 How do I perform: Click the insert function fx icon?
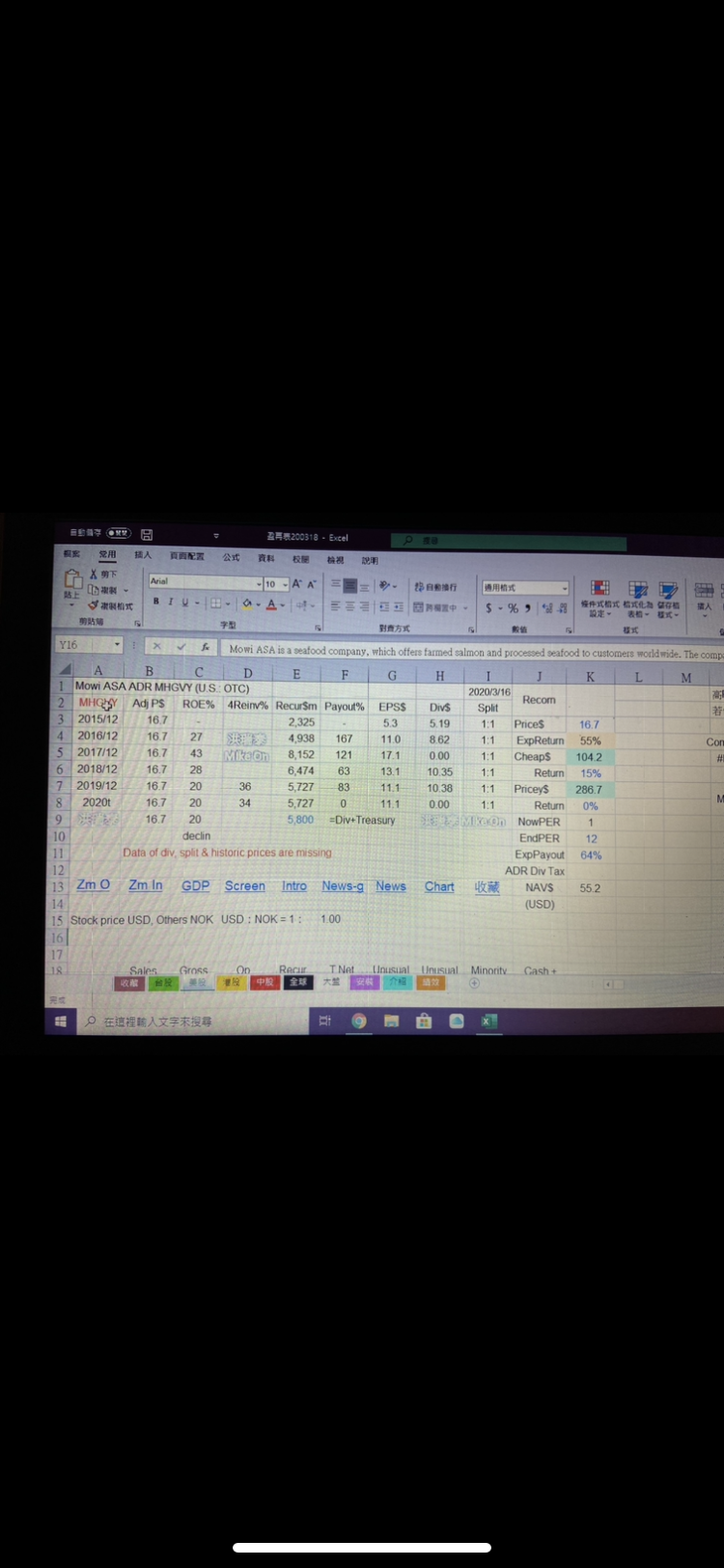tap(205, 647)
